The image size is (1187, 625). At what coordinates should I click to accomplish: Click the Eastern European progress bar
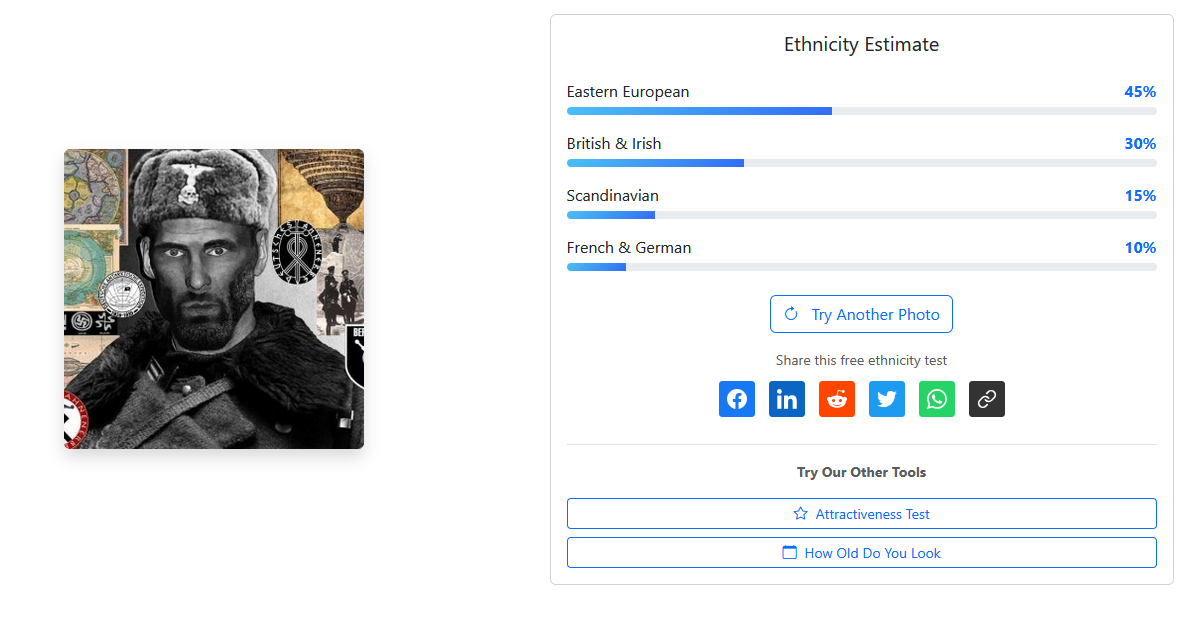pyautogui.click(x=861, y=111)
